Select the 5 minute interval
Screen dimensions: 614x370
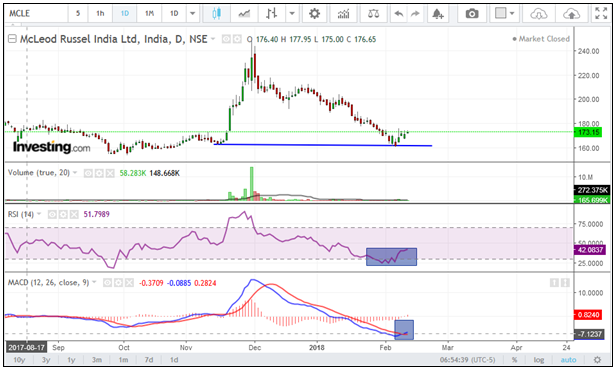click(78, 14)
